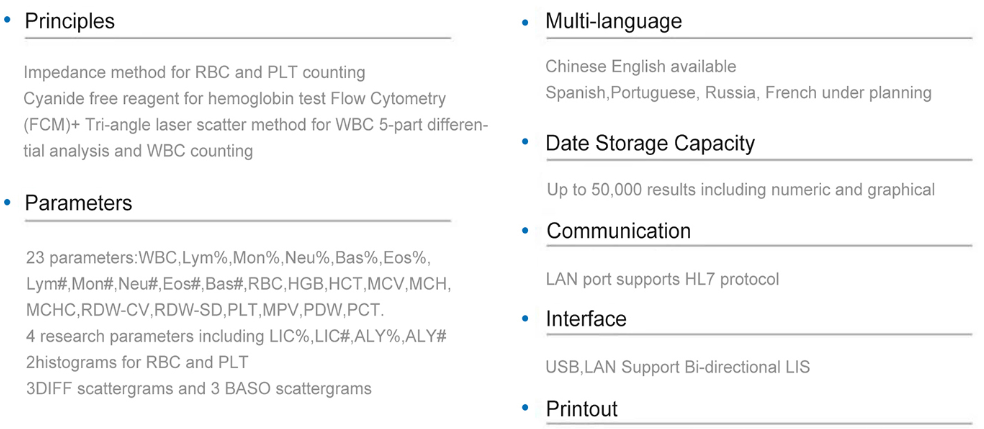Image resolution: width=984 pixels, height=429 pixels.
Task: Click the Date Storage Capacity heading
Action: click(x=650, y=144)
